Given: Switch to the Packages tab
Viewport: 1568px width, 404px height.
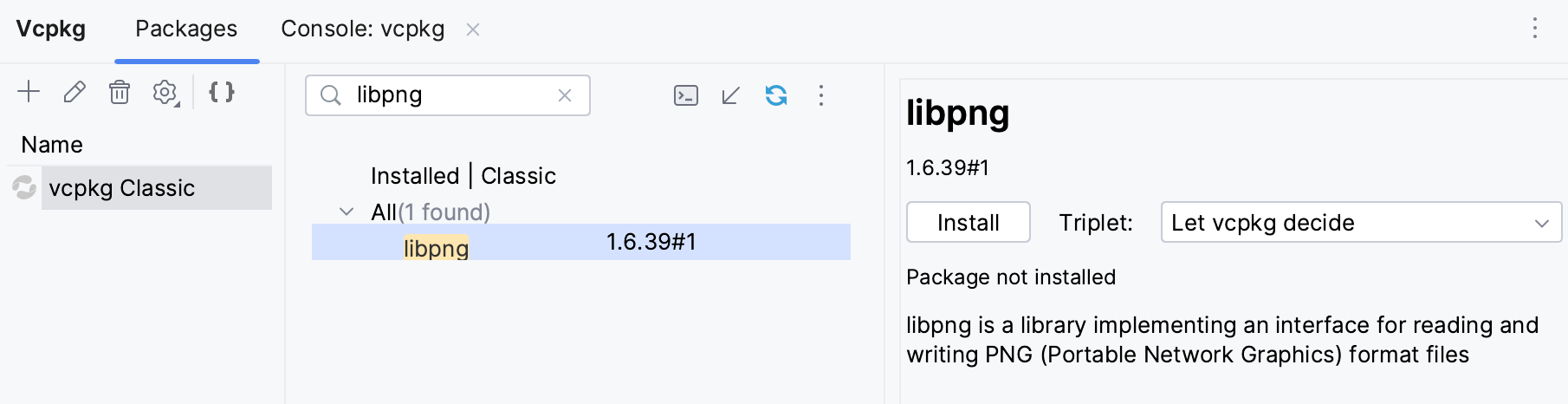Looking at the screenshot, I should point(186,29).
